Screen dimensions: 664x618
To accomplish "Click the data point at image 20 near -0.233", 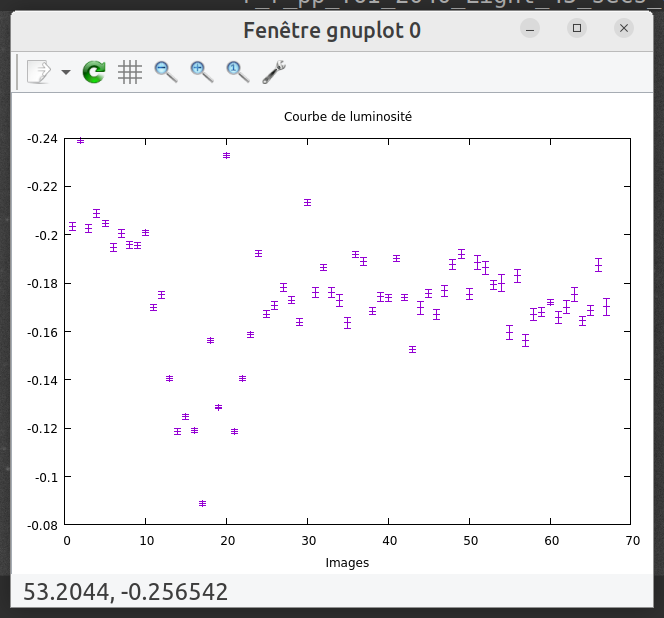I will (x=227, y=155).
